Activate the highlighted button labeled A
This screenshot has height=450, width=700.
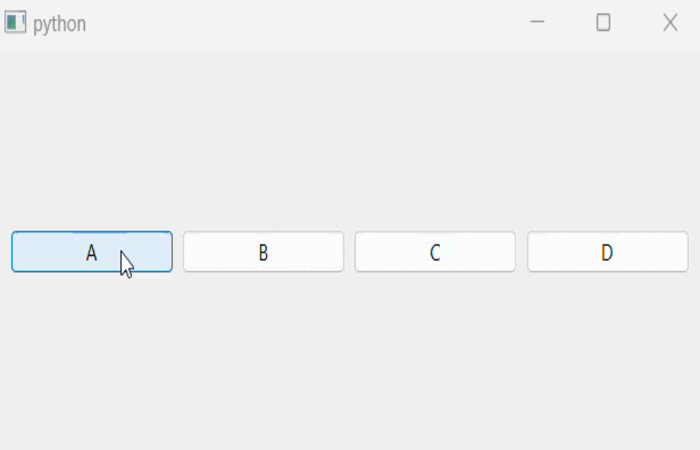pos(91,252)
